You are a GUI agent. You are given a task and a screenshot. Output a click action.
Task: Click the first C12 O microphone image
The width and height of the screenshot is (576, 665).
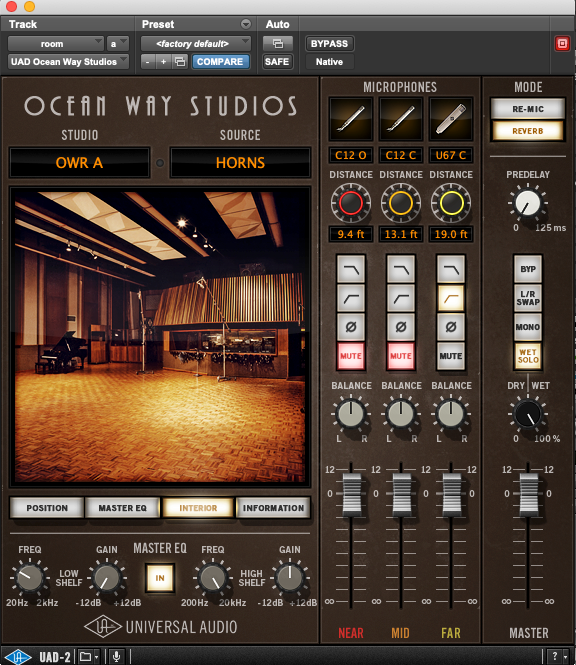coord(351,119)
